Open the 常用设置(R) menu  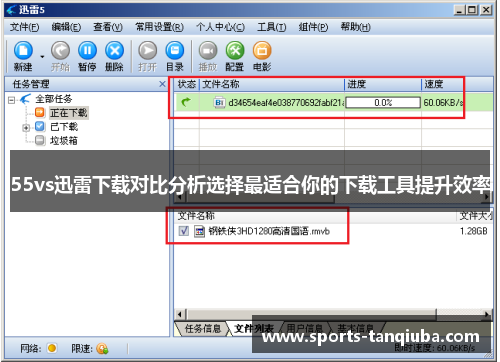point(159,27)
